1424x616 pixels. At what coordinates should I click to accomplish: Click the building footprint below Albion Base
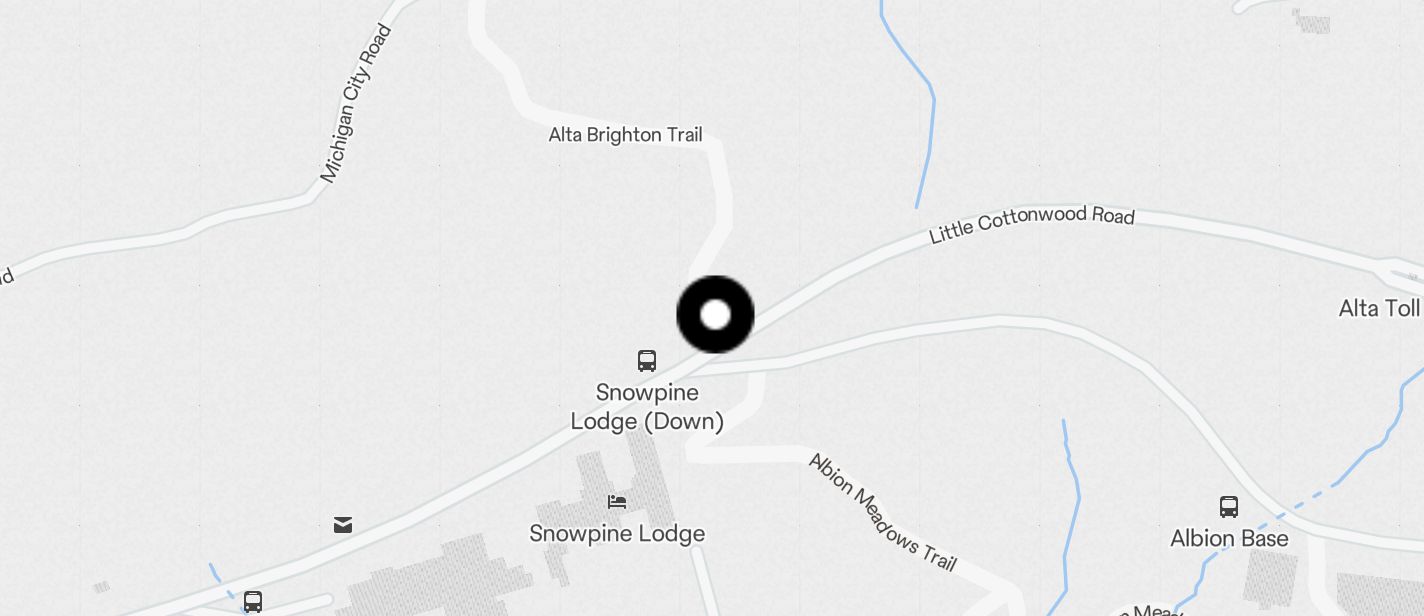coord(1271,579)
